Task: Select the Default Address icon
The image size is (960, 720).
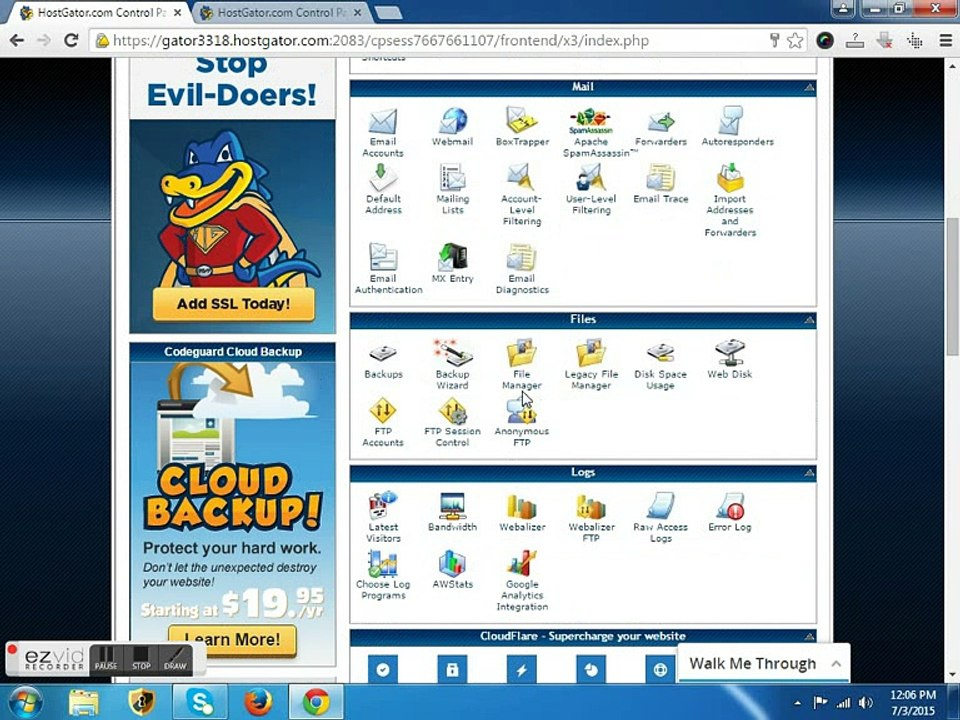Action: click(x=383, y=190)
